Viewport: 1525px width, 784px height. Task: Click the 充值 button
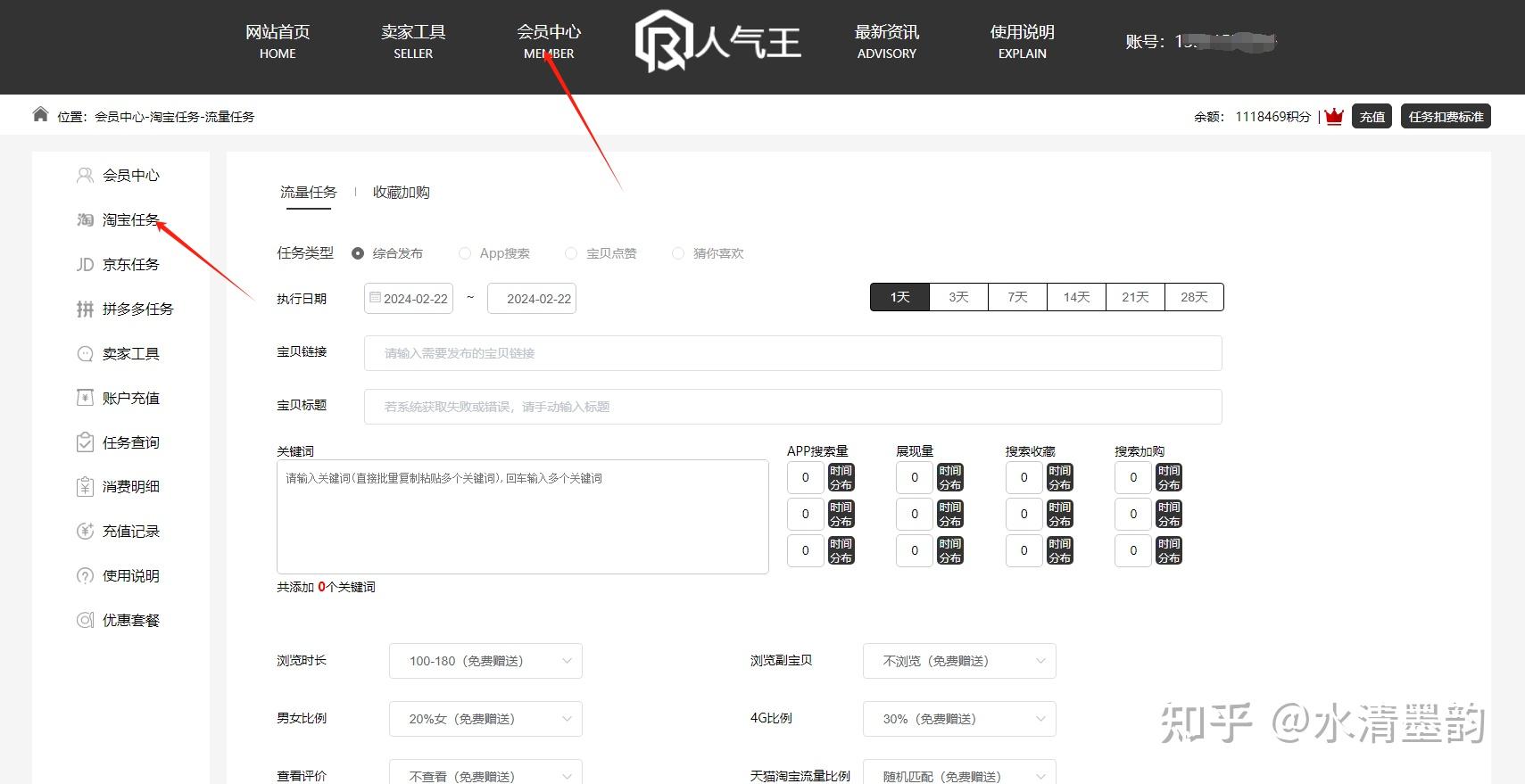tap(1372, 117)
